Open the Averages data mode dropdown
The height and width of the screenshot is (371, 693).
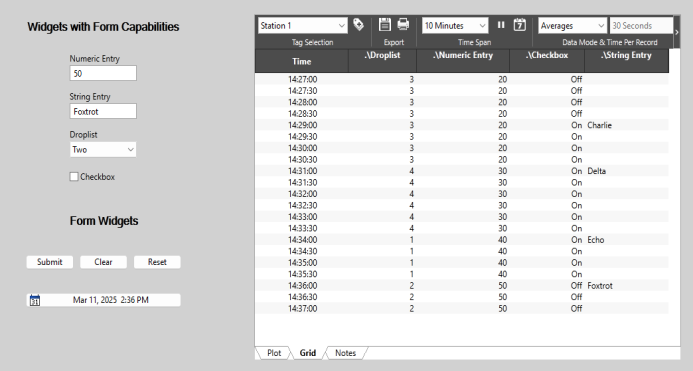click(572, 26)
